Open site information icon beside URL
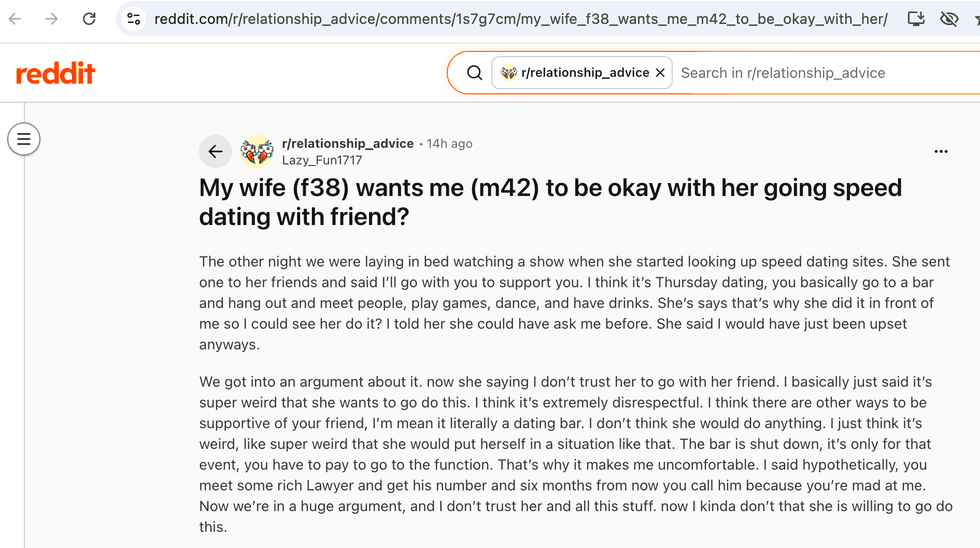The height and width of the screenshot is (548, 980). coord(133,19)
